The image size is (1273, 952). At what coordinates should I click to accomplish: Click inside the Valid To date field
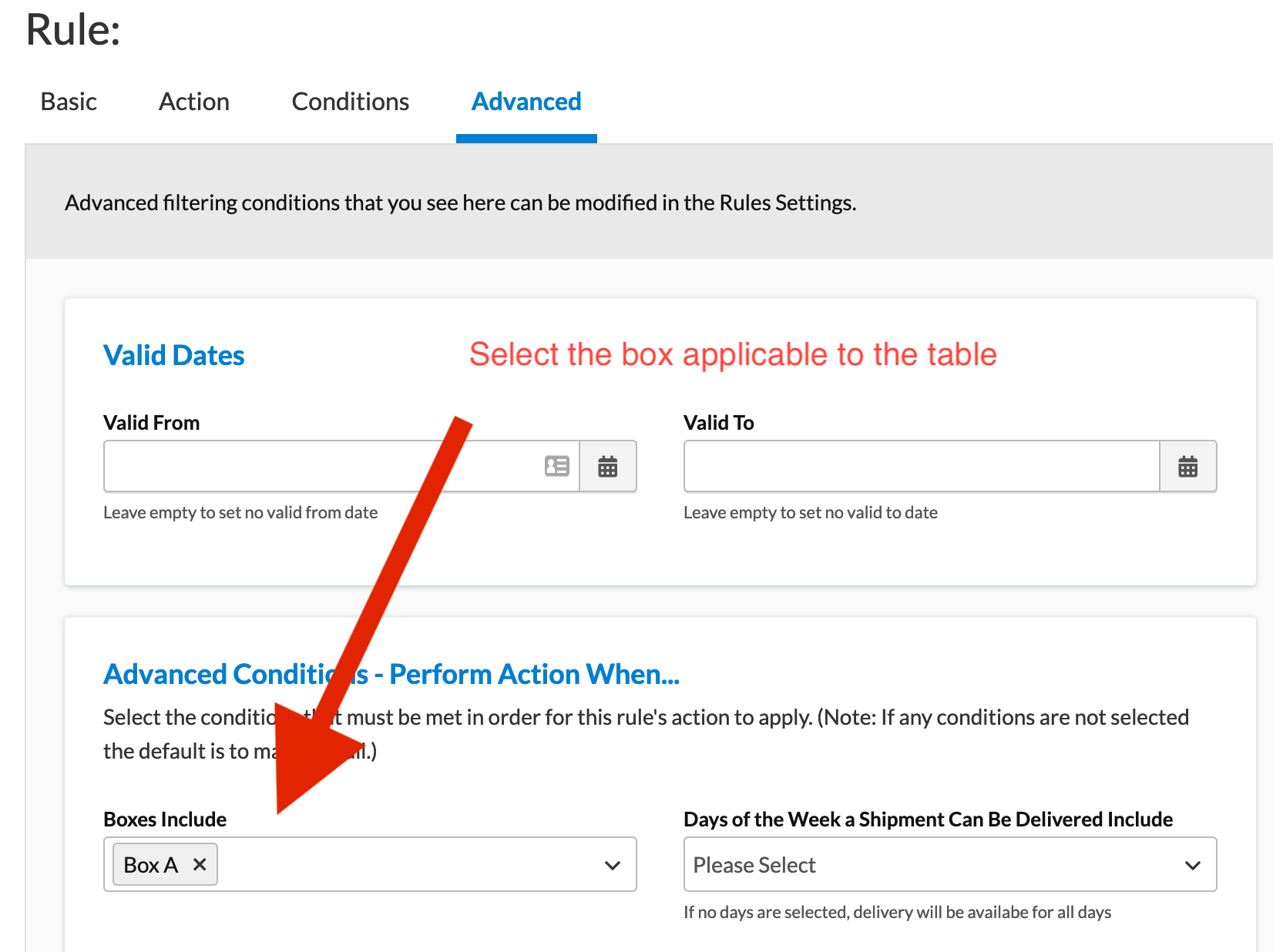tap(886, 466)
